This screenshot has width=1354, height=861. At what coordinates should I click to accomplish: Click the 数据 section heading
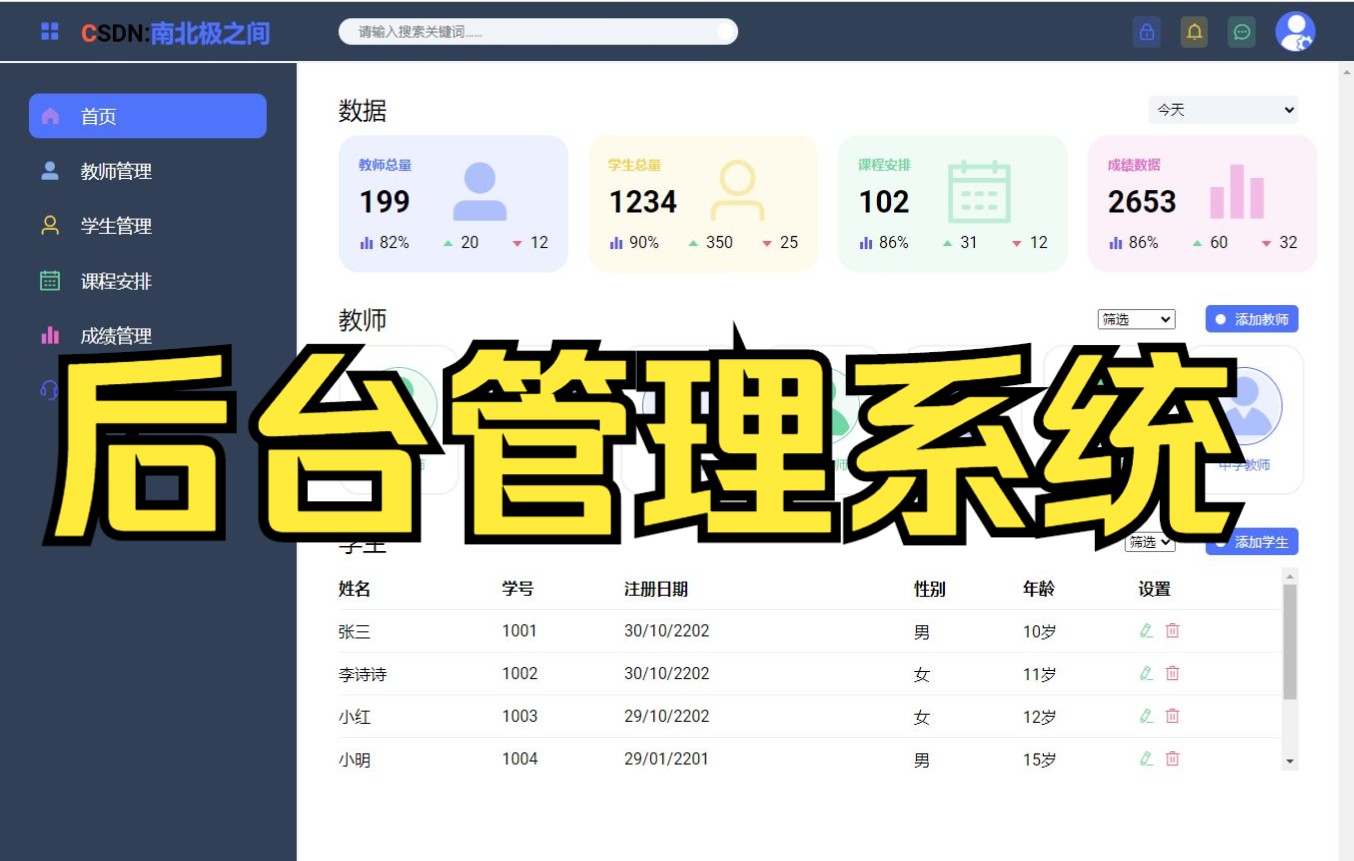tap(363, 111)
